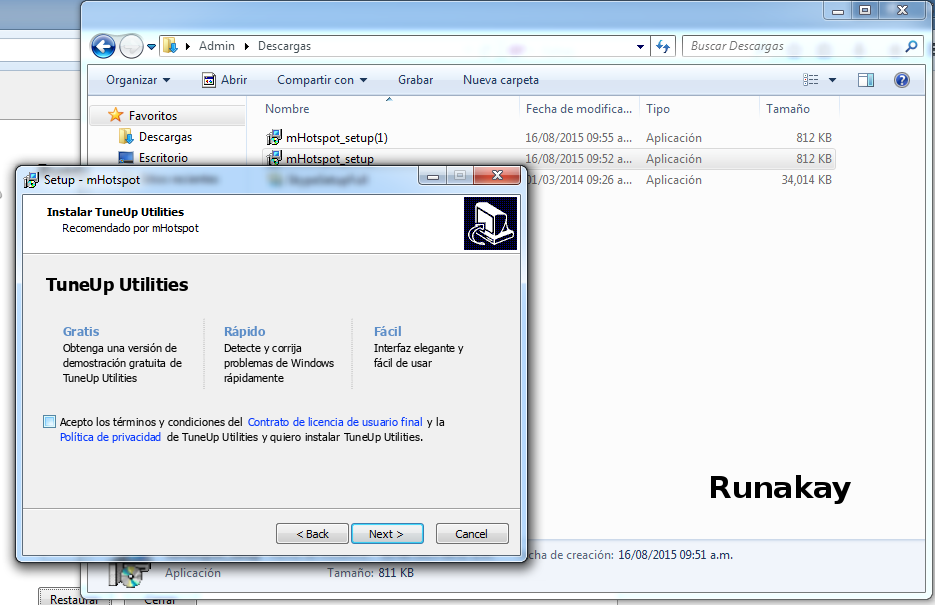Click Abrir in the Explorer toolbar
The width and height of the screenshot is (935, 605).
[x=225, y=80]
